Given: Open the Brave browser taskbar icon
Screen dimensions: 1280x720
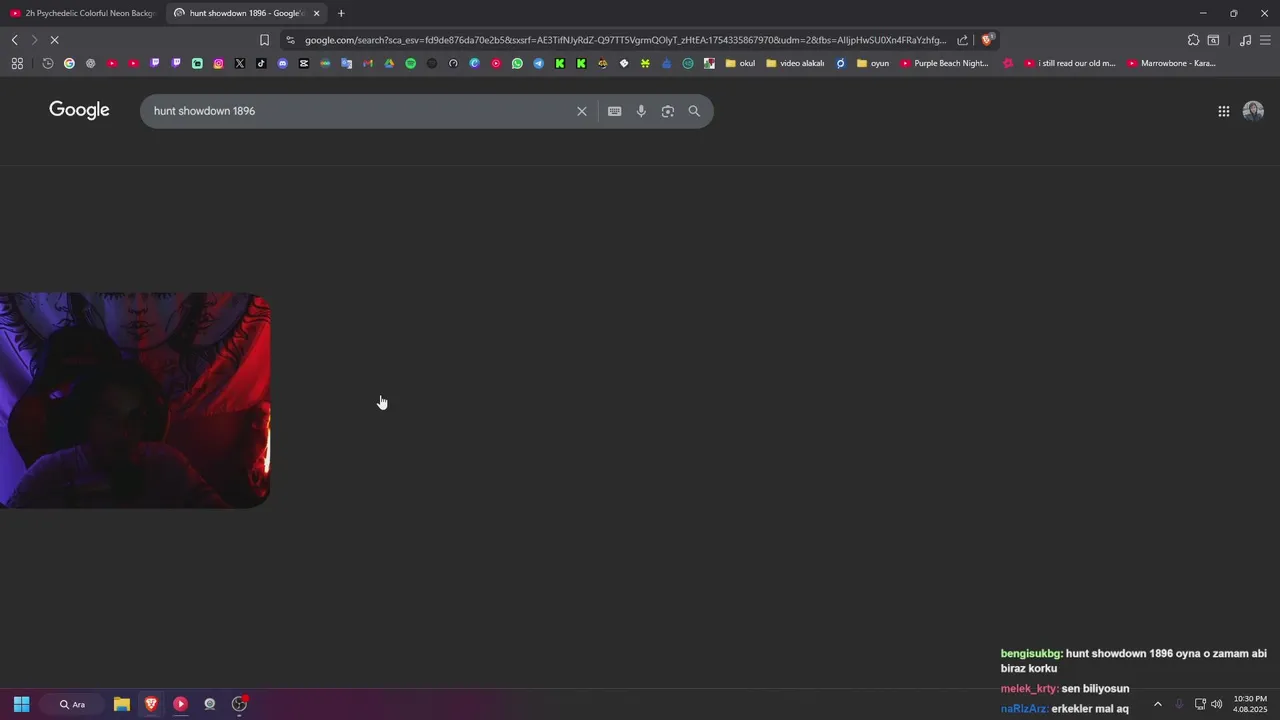Looking at the screenshot, I should (x=151, y=704).
